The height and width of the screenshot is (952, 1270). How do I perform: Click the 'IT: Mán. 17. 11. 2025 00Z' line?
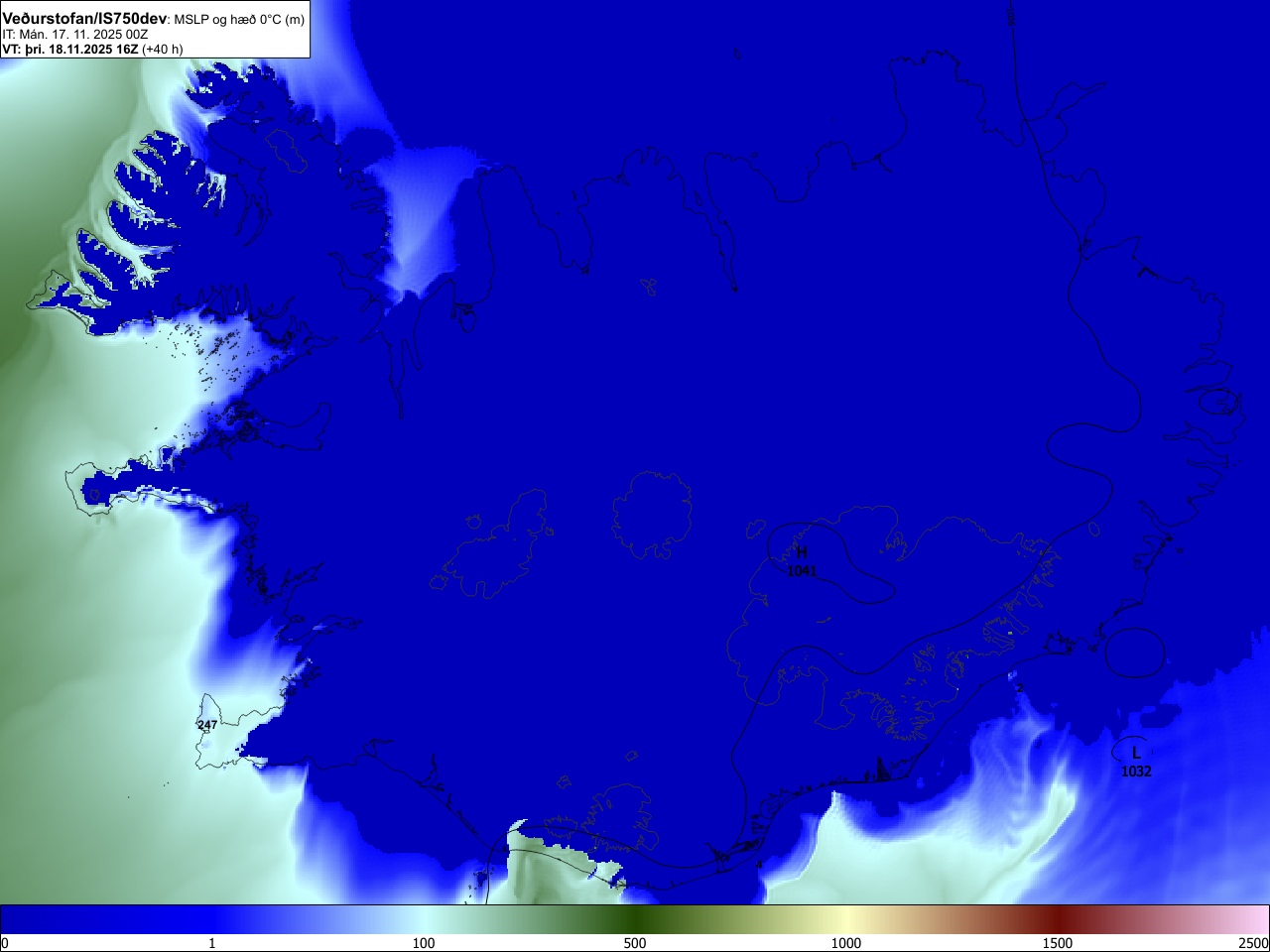tap(75, 34)
